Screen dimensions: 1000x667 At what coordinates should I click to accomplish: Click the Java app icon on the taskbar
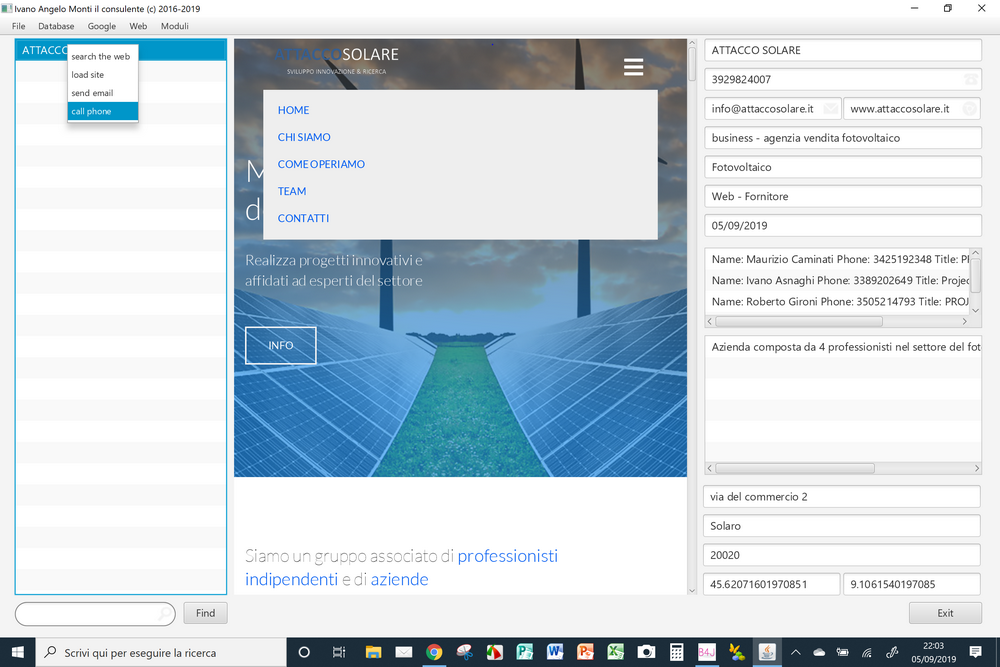[767, 652]
